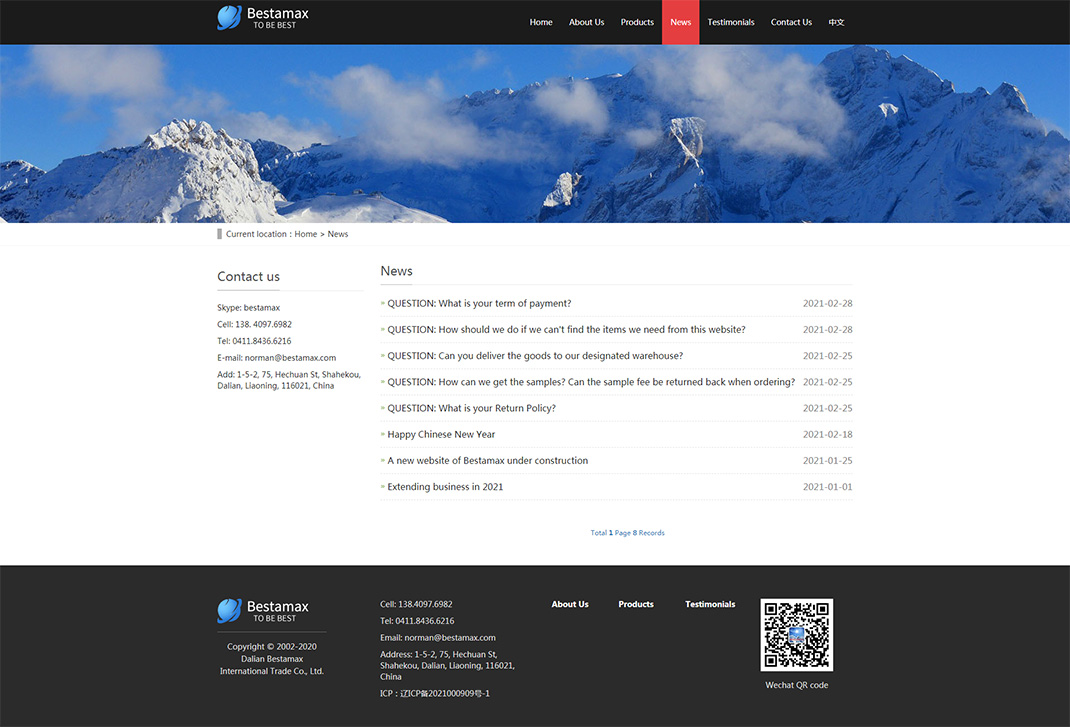Select the highlighted News tab

tap(680, 22)
